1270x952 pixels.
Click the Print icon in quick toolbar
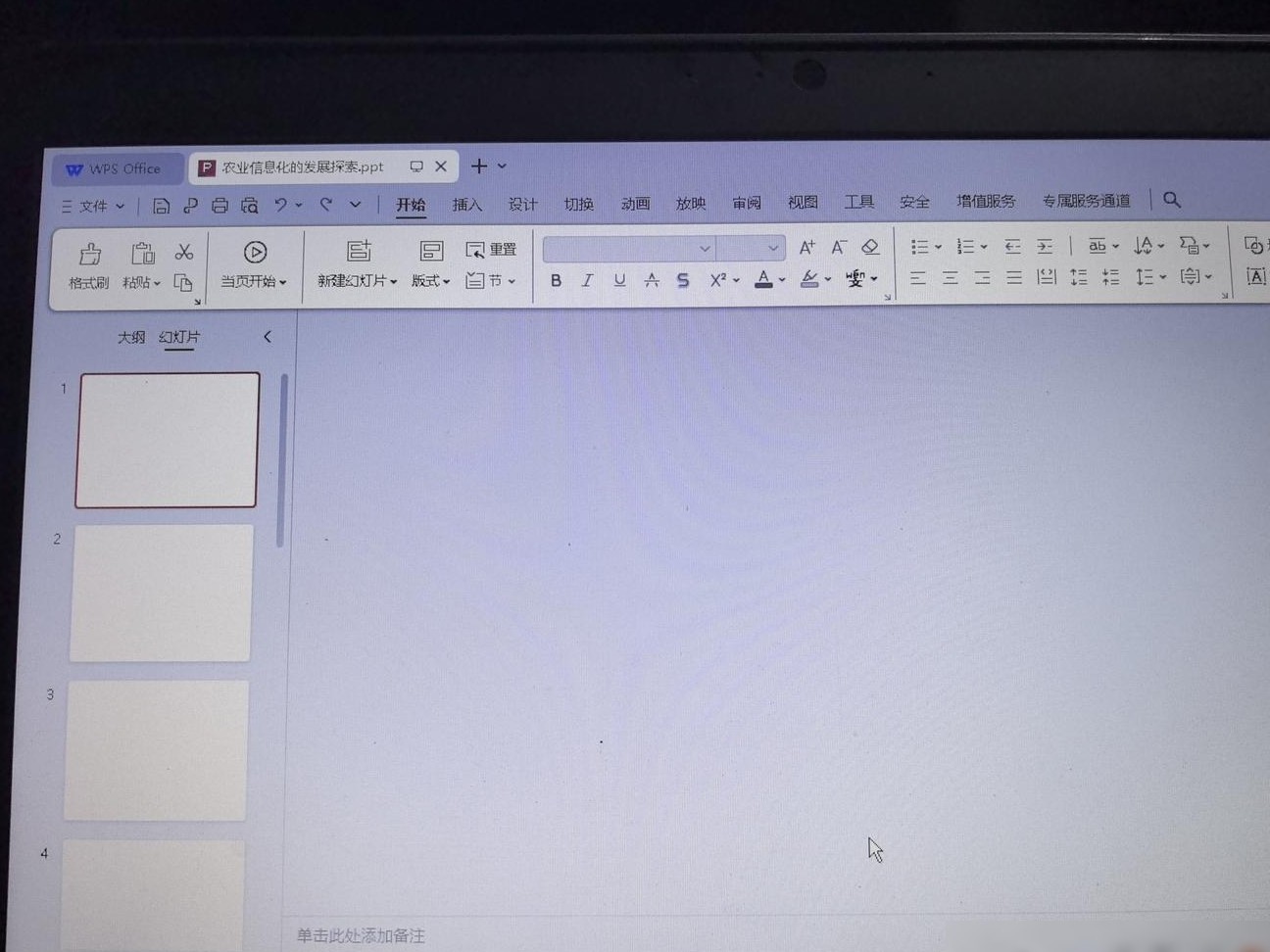tap(220, 206)
